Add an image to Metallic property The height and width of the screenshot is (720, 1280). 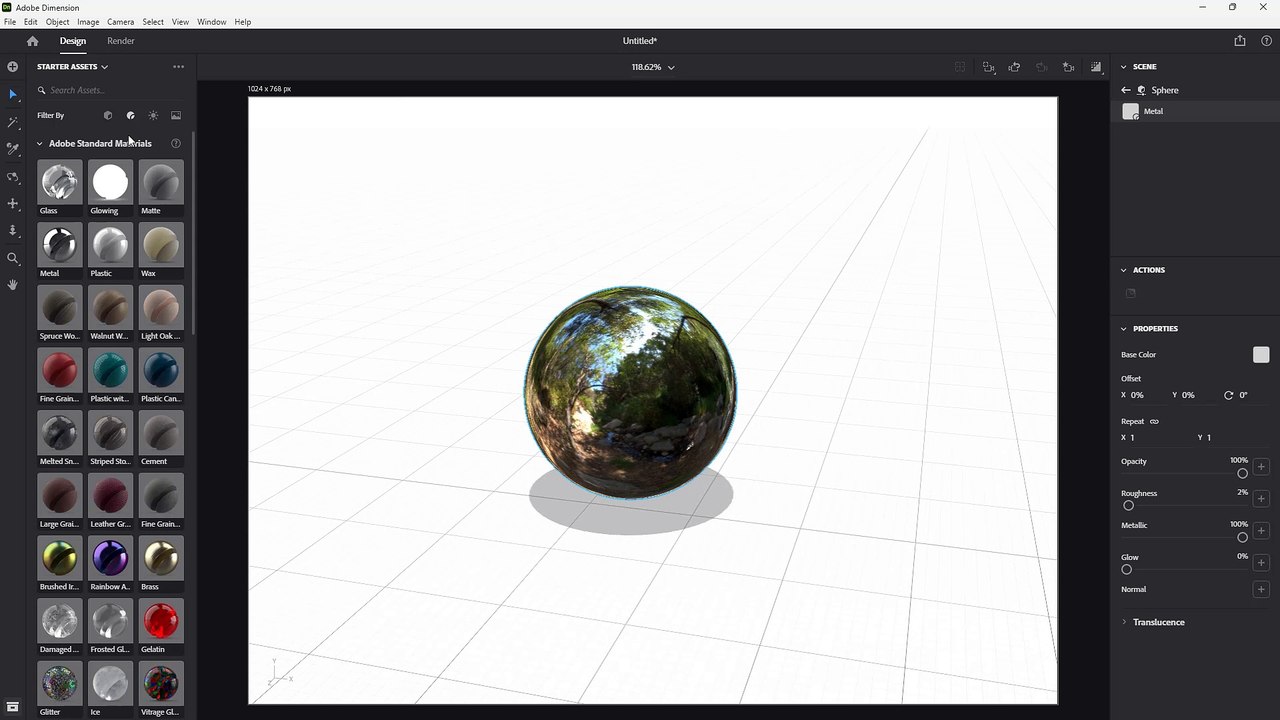point(1261,531)
